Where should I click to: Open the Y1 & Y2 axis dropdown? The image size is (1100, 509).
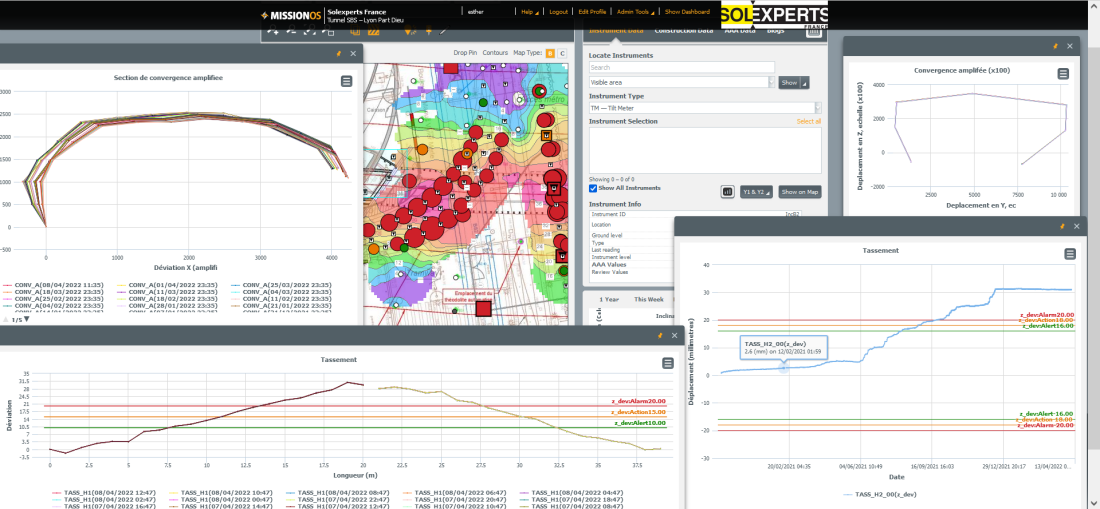[x=756, y=192]
